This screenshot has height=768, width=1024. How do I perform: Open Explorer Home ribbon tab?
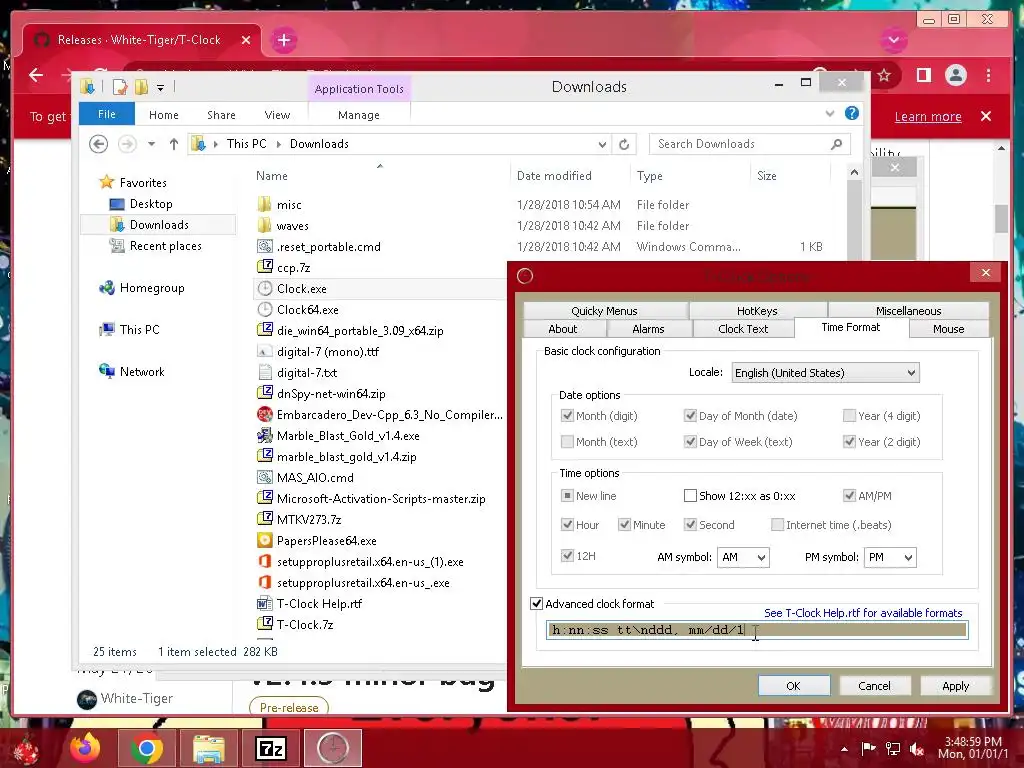point(164,115)
